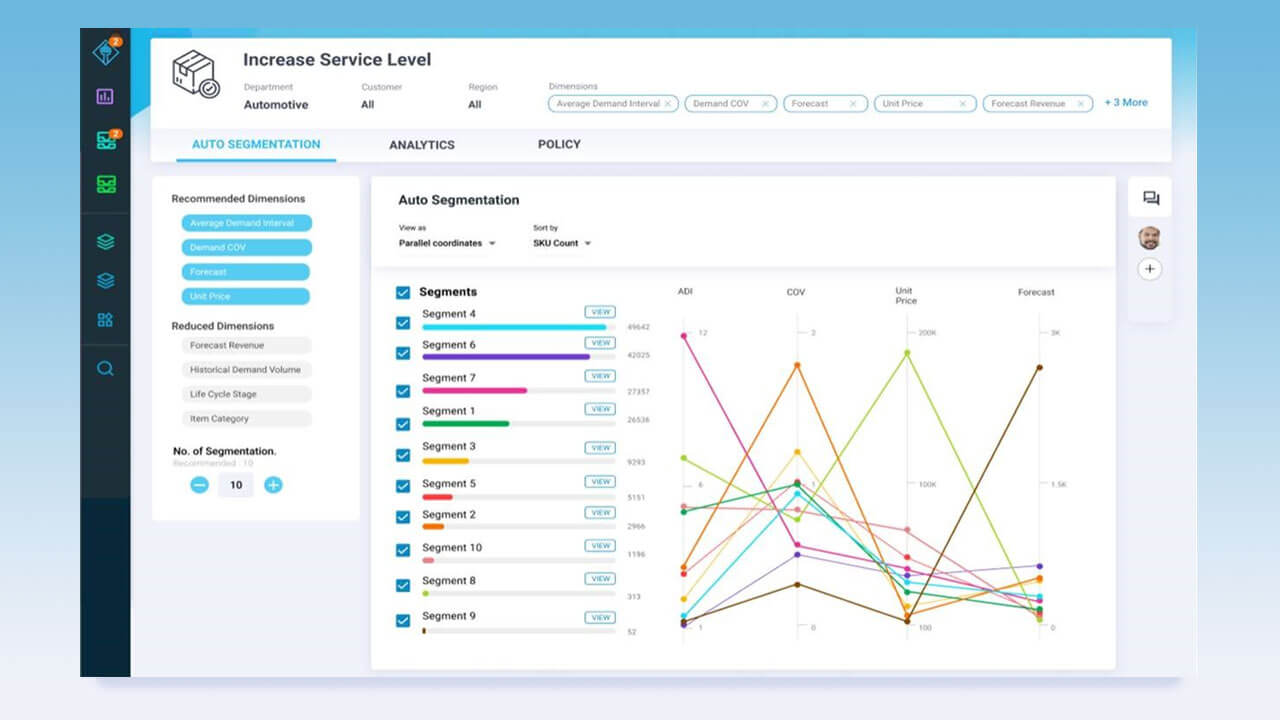1280x720 pixels.
Task: Remove the Demand COV dimension chip
Action: tap(765, 104)
